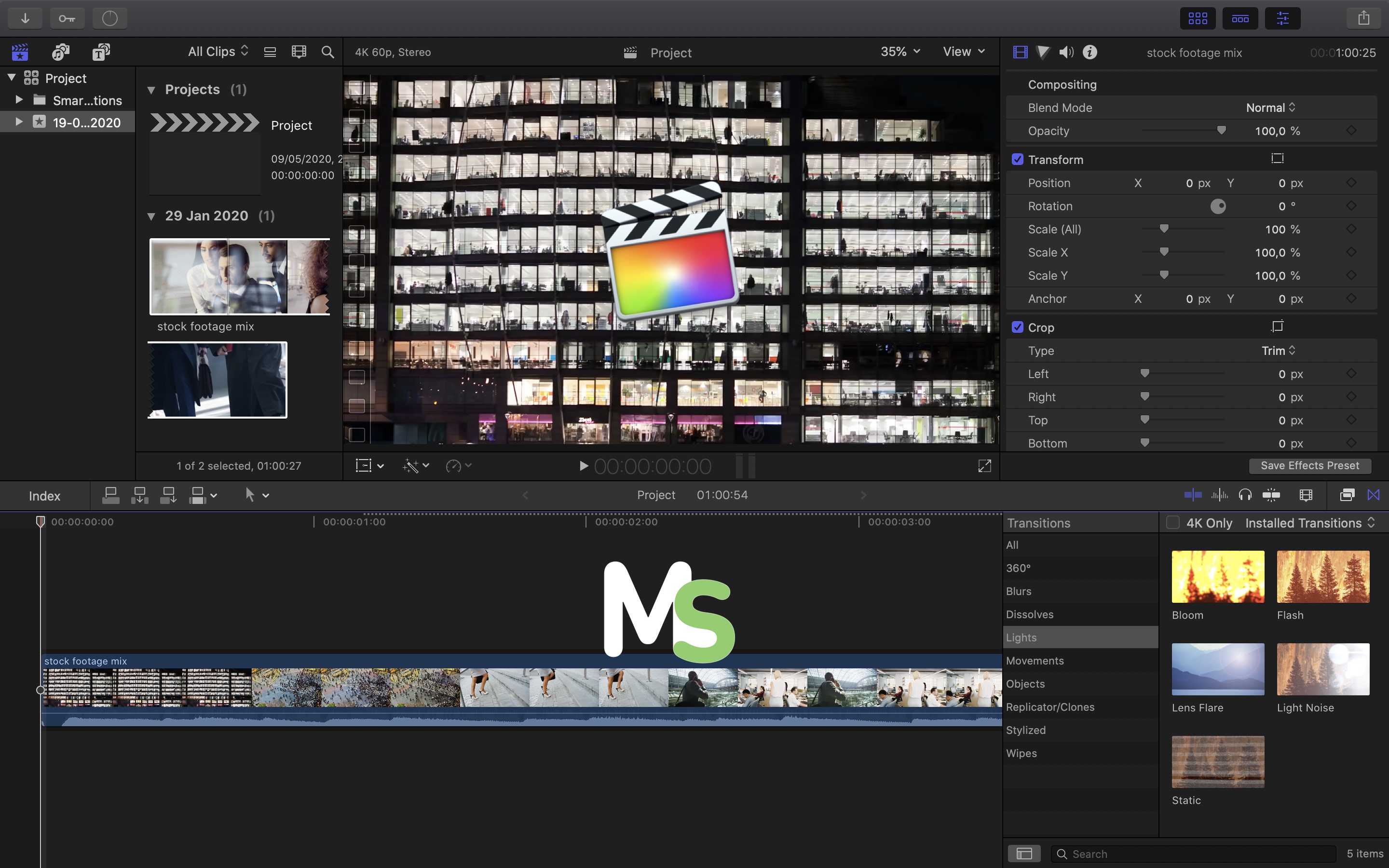This screenshot has height=868, width=1389.
Task: Open Installed Transitions dropdown
Action: (x=1310, y=523)
